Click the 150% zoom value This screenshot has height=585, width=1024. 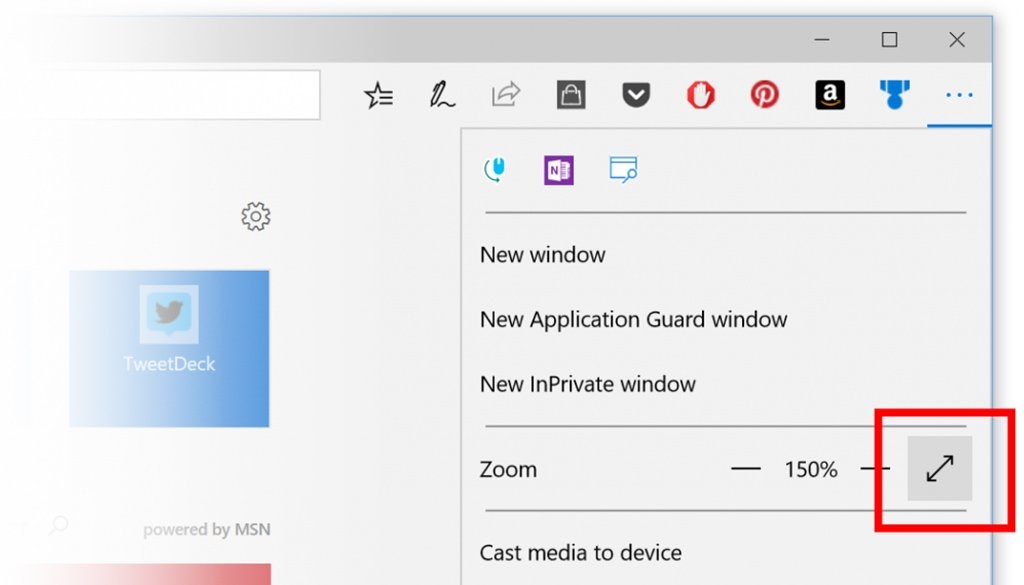(x=810, y=469)
